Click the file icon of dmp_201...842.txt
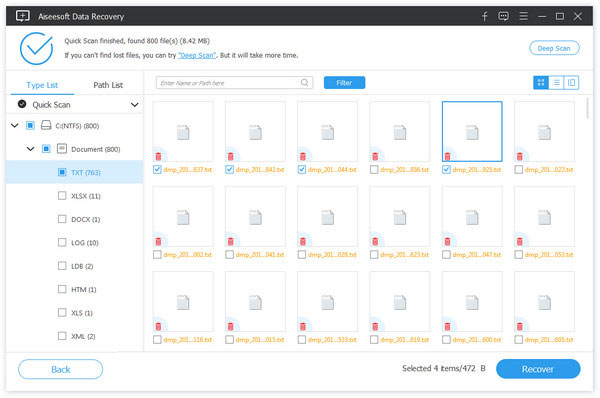The width and height of the screenshot is (600, 398). point(255,132)
